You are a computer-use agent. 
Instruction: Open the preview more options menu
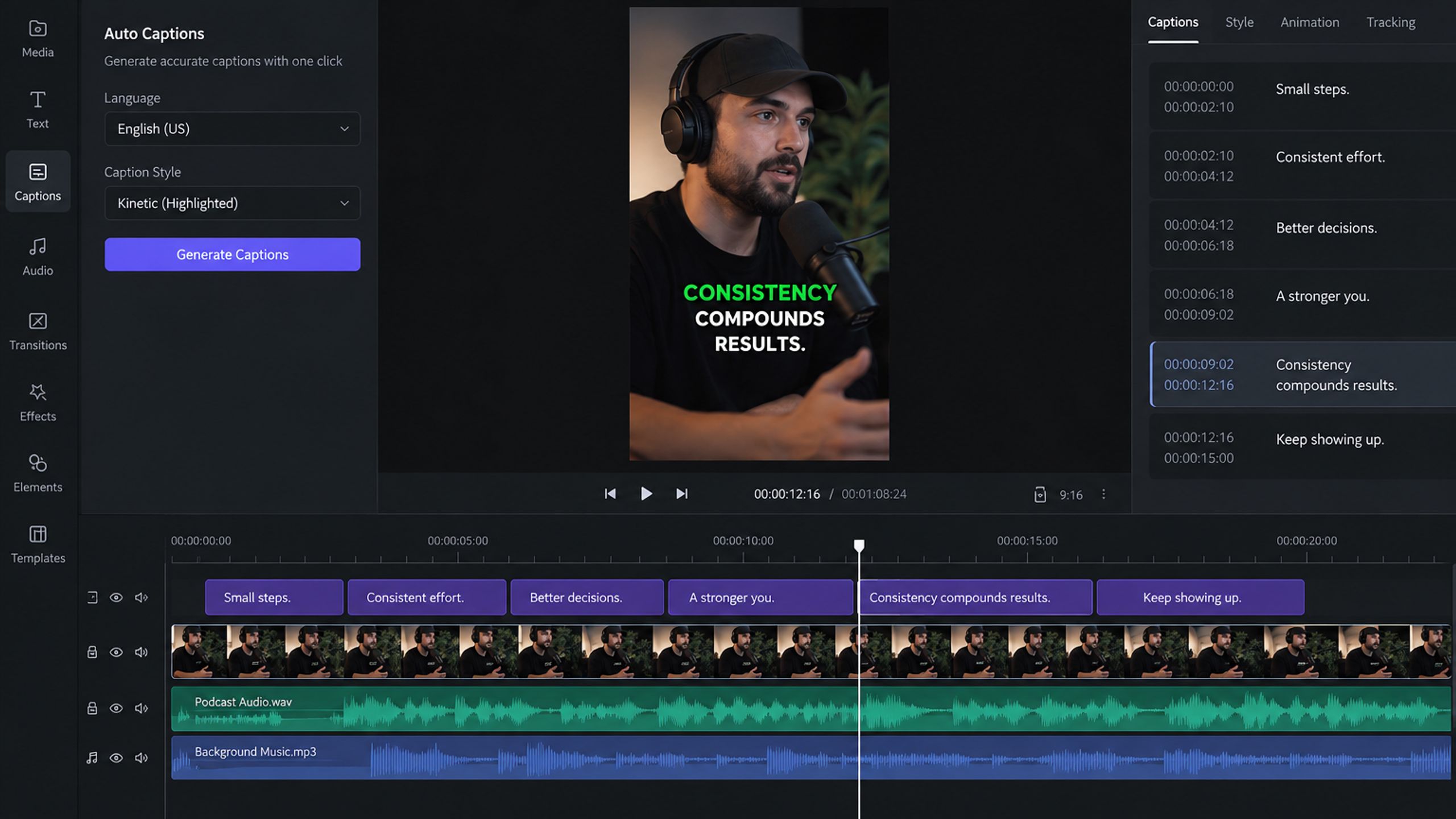pos(1103,494)
